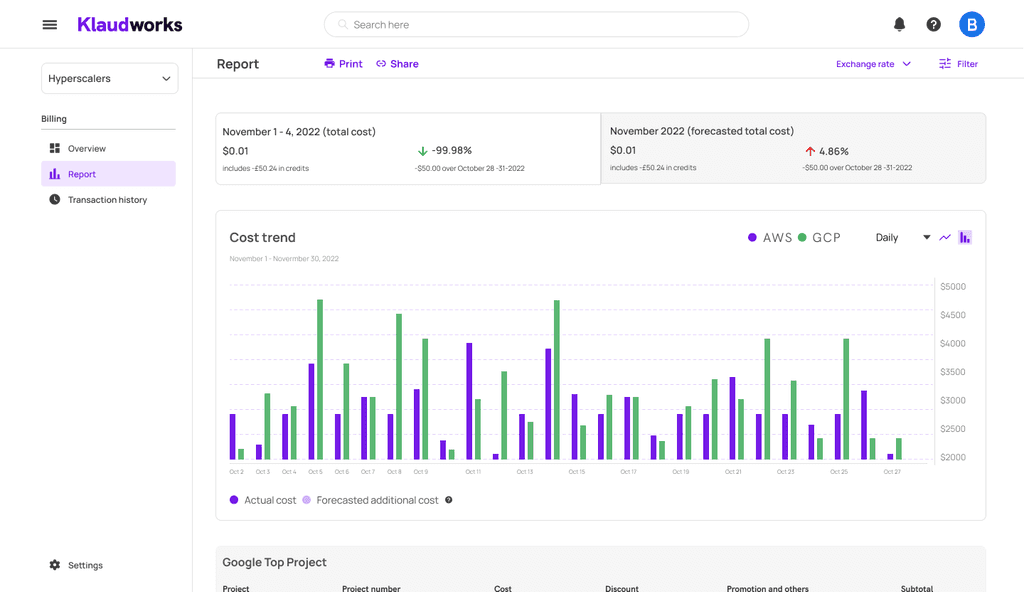Switch to bar chart view
1024x592 pixels.
965,237
